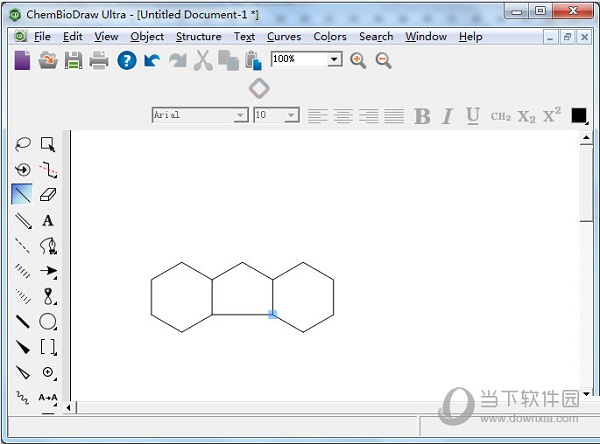This screenshot has height=444, width=600.
Task: Justify text alignment
Action: [x=394, y=116]
